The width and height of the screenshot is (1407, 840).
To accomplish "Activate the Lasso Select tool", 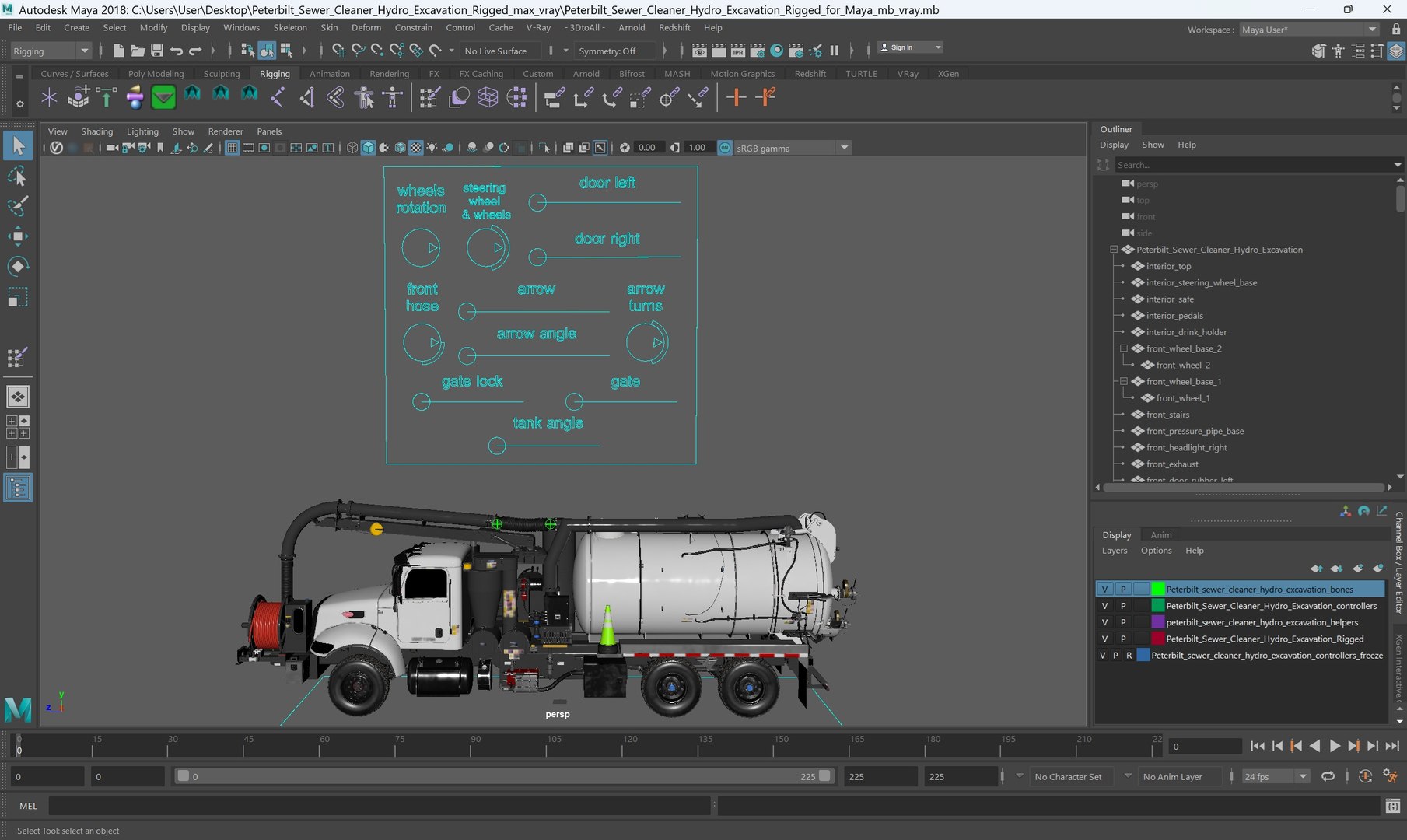I will click(18, 177).
